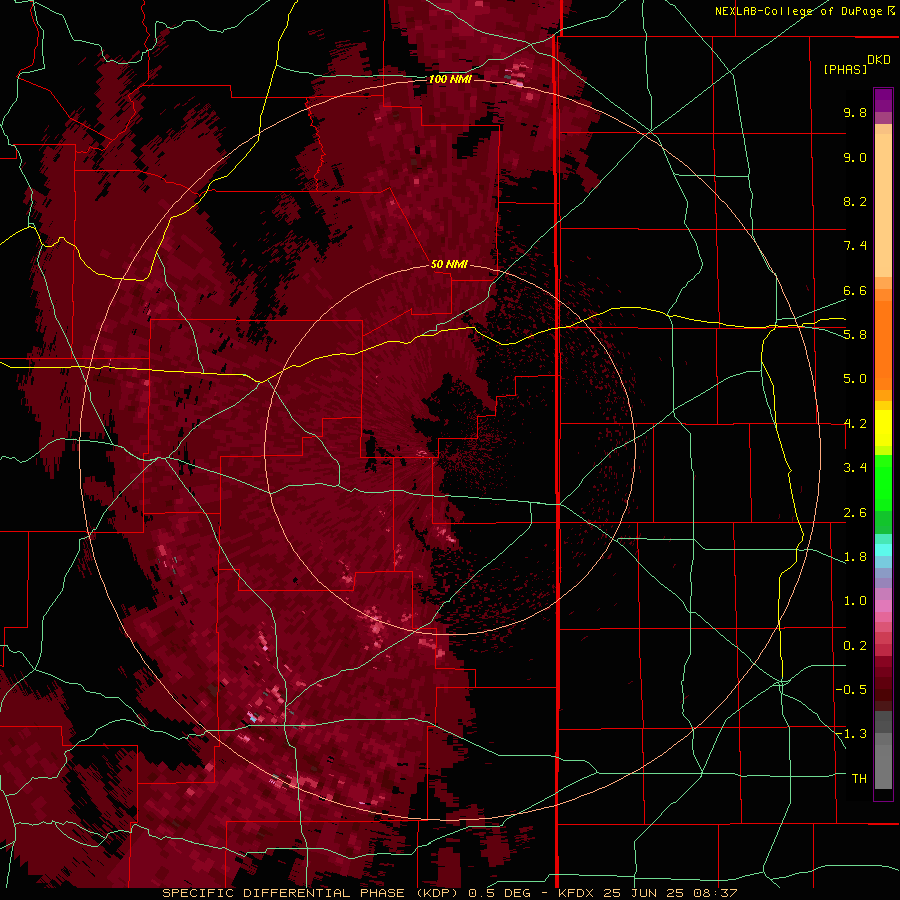
Task: Pick the cyan segment of the color bar
Action: pyautogui.click(x=883, y=549)
